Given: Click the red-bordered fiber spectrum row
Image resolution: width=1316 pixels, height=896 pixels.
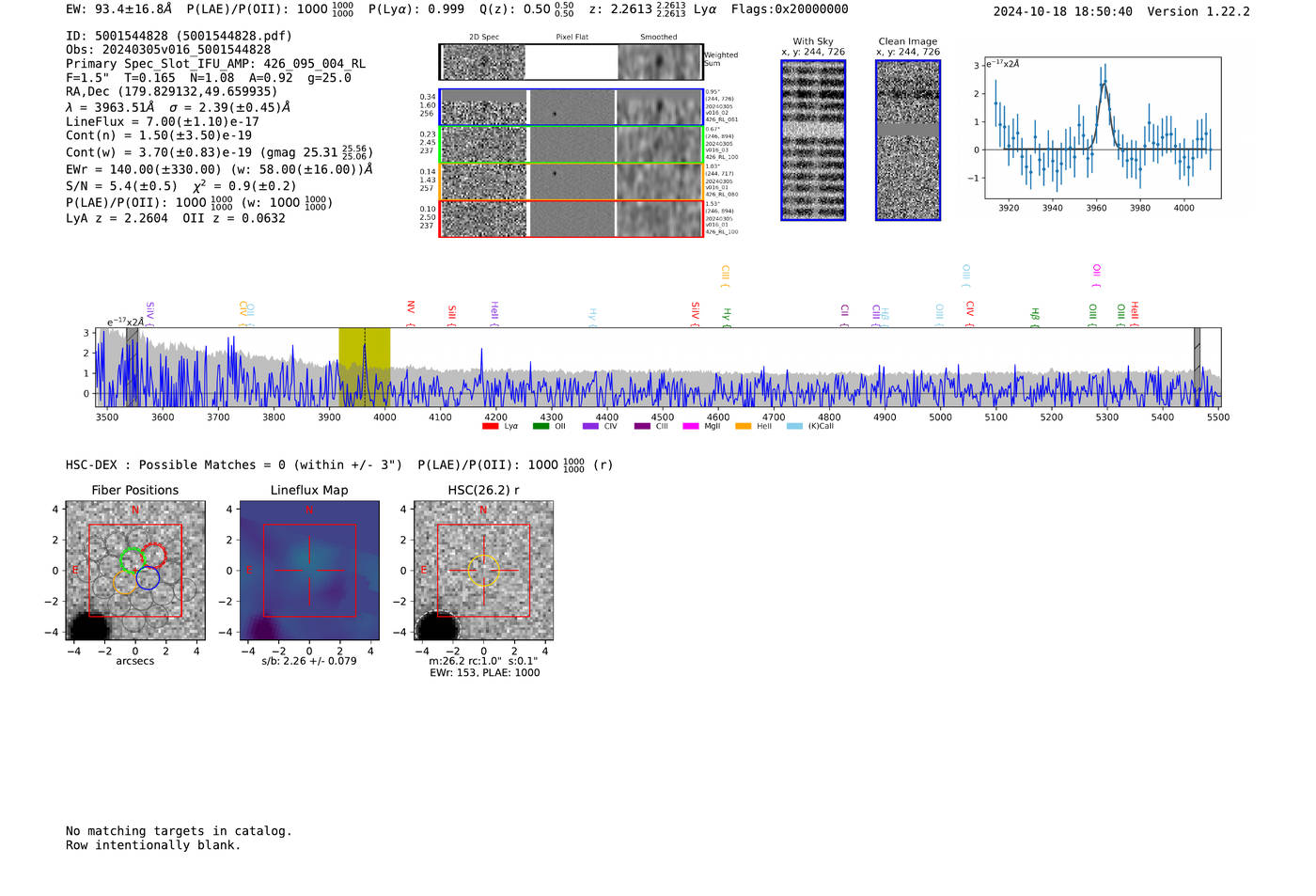Looking at the screenshot, I should (572, 218).
